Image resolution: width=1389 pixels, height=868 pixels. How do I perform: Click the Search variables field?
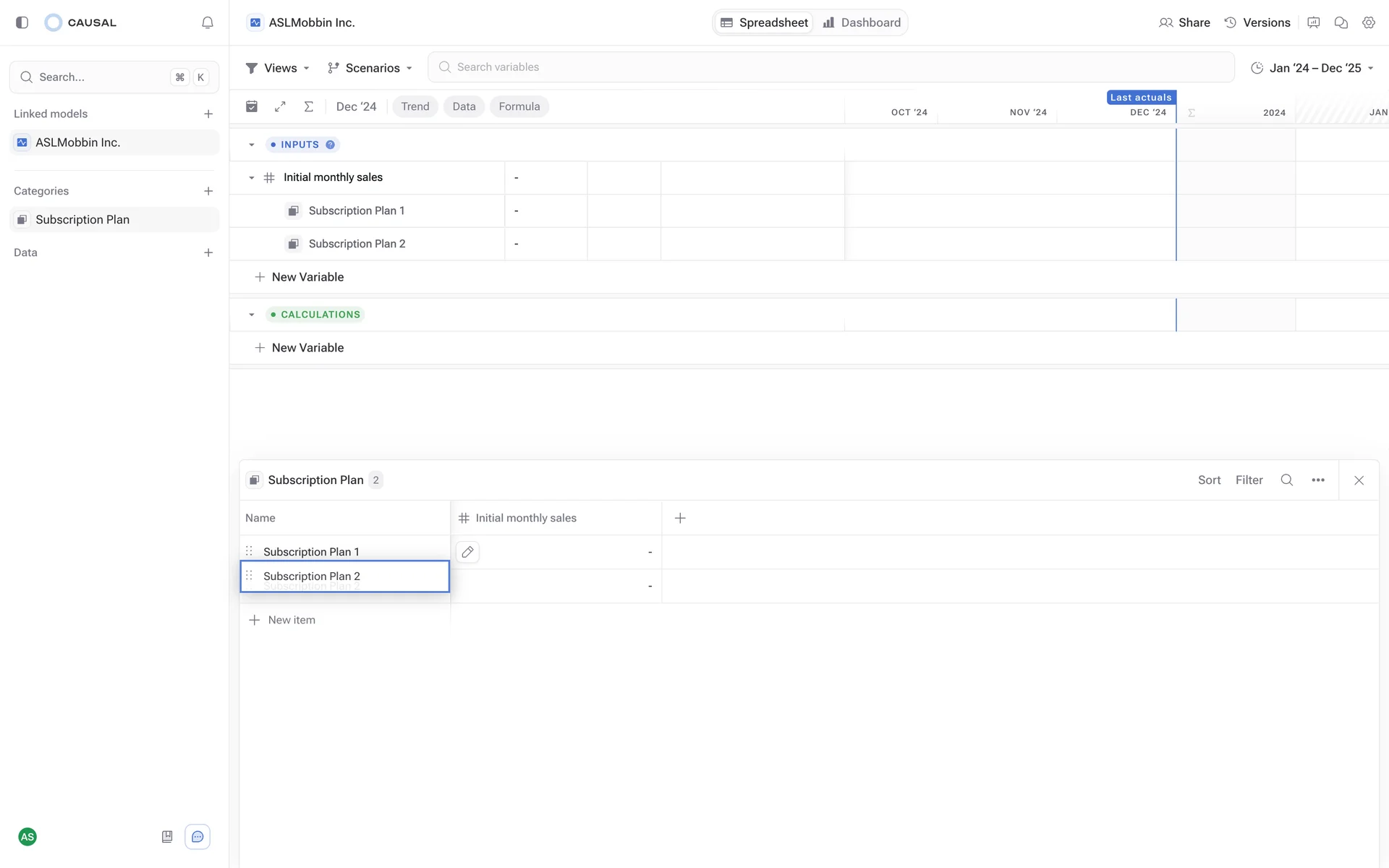pyautogui.click(x=831, y=67)
